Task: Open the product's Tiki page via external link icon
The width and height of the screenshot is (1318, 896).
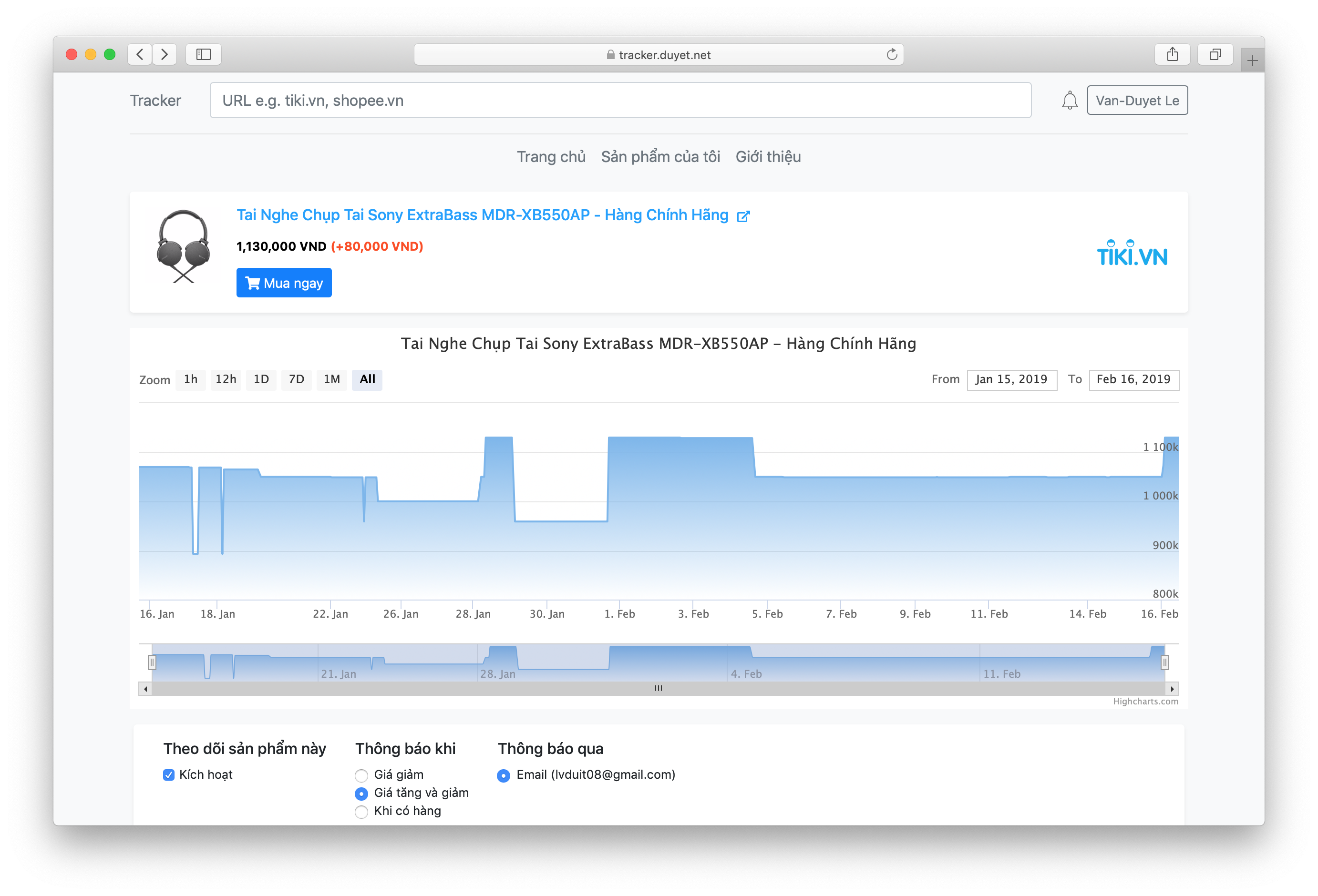Action: (743, 215)
